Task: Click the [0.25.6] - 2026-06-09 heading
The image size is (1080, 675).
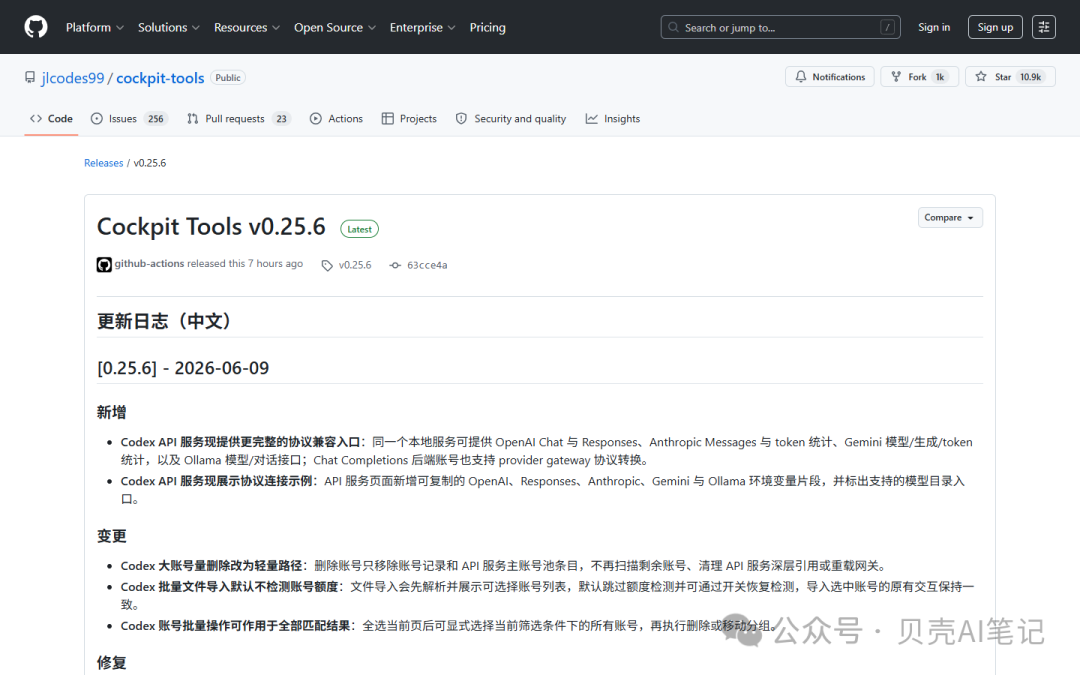Action: point(183,368)
